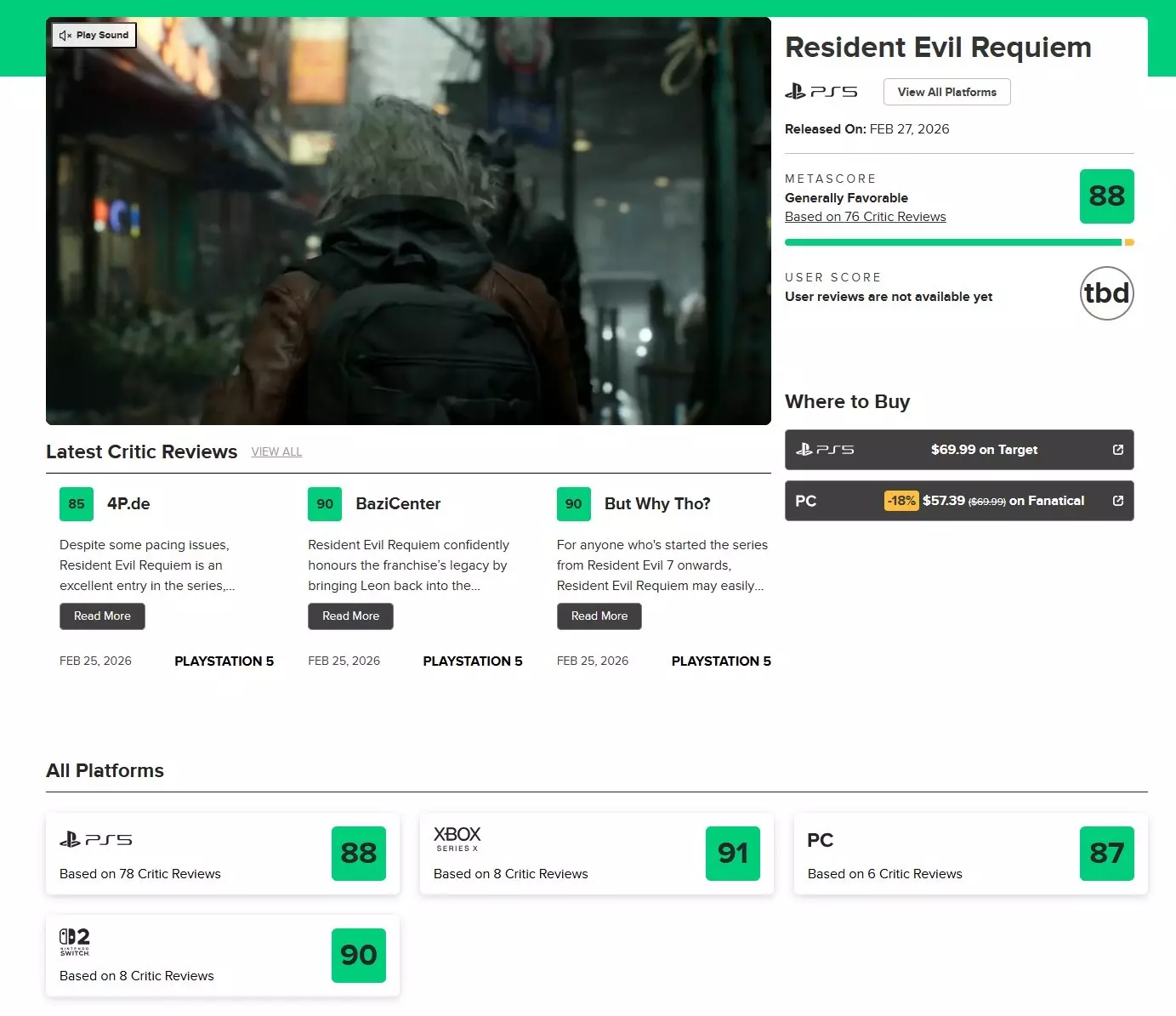Click Based on 76 Critic Reviews link
The image size is (1176, 1016).
pos(865,217)
